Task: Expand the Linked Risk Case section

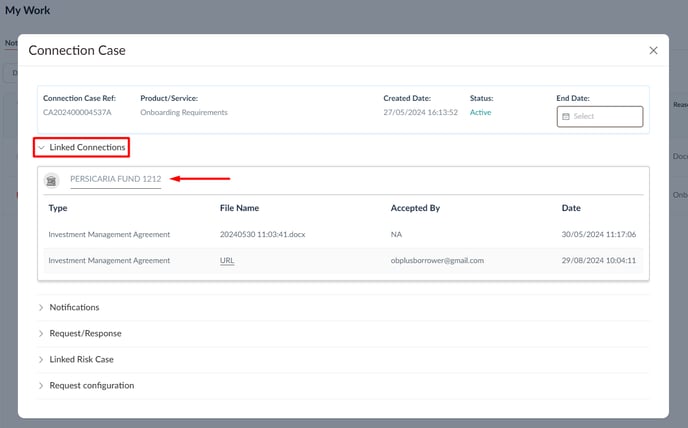Action: (76, 360)
